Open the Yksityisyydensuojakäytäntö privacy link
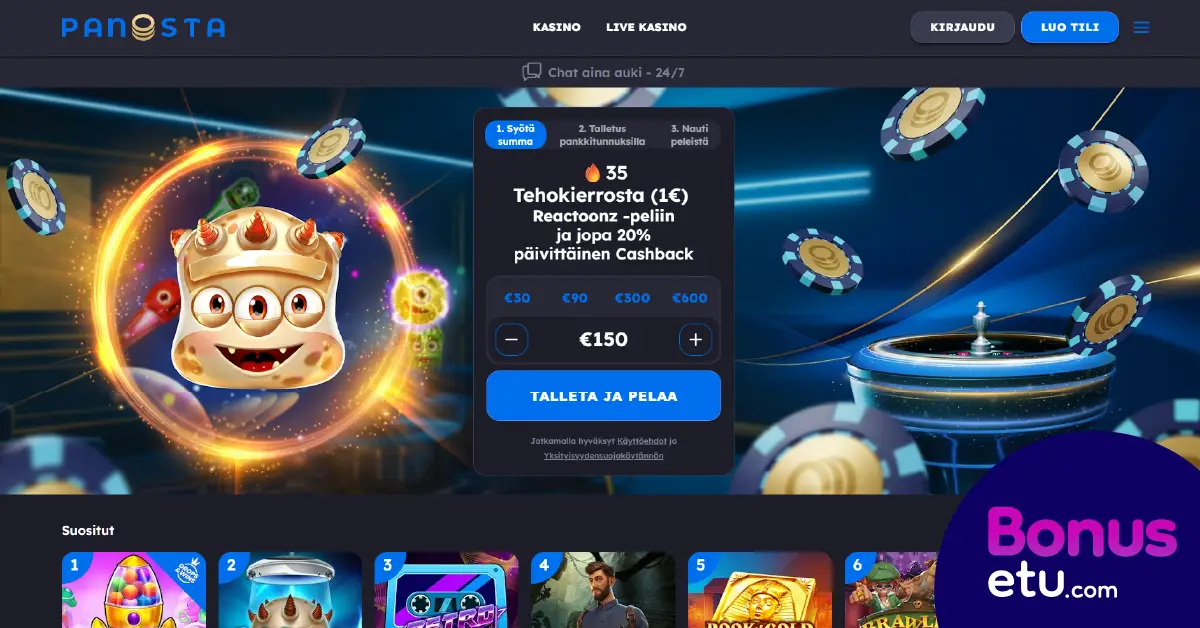The width and height of the screenshot is (1200, 628). [603, 456]
